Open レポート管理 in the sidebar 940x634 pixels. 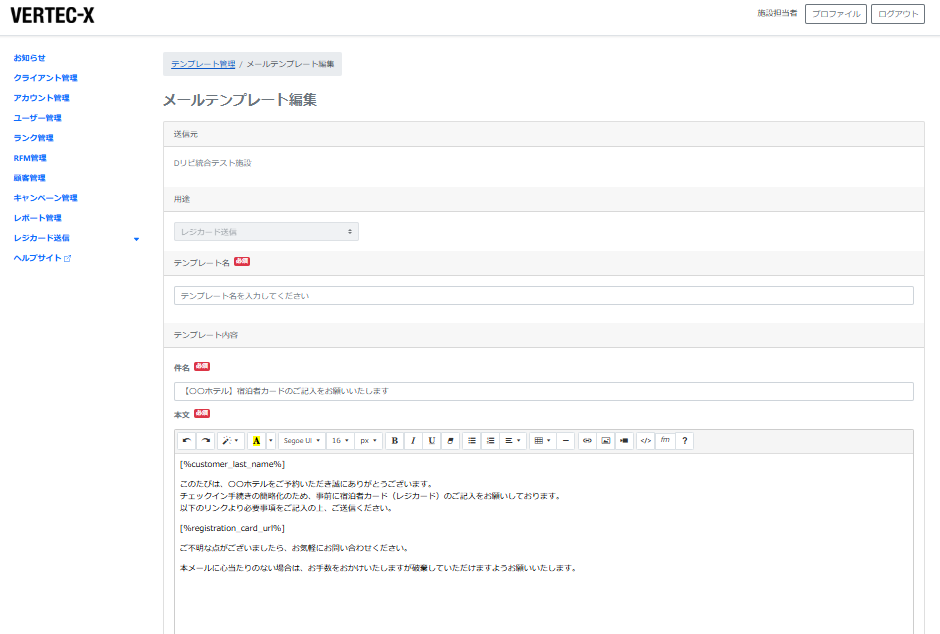[37, 218]
